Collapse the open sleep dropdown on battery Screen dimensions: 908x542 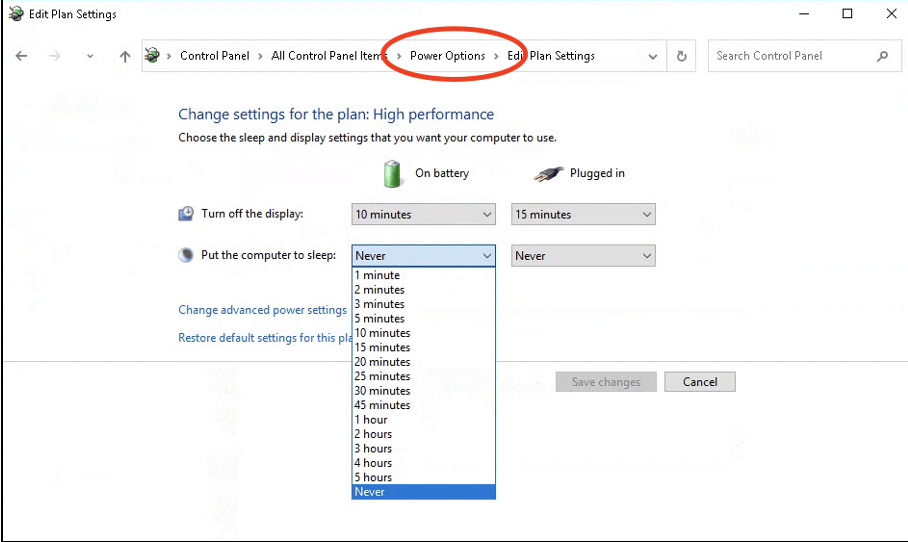pos(423,255)
